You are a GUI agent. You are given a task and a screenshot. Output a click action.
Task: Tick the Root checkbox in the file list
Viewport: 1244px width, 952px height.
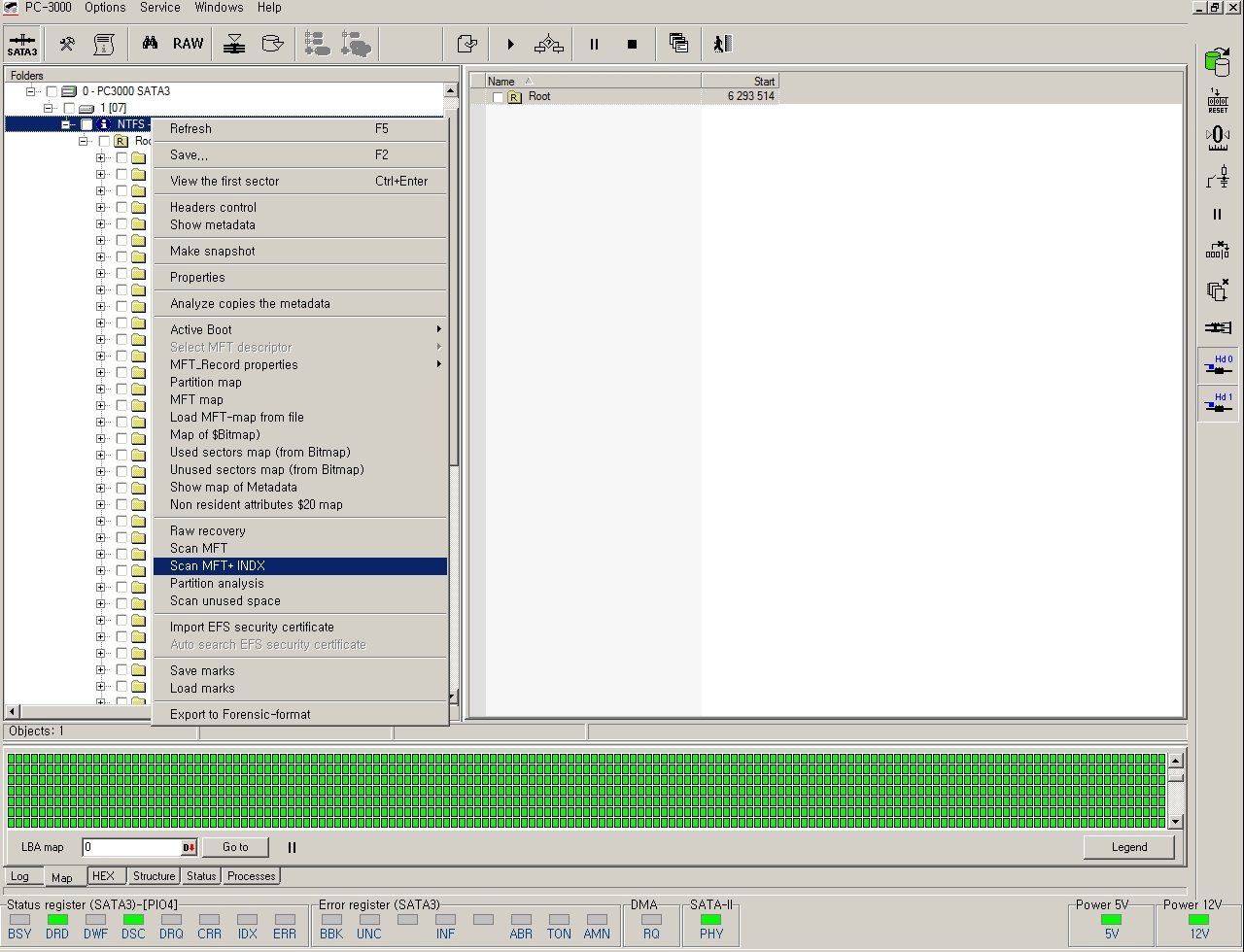point(499,97)
